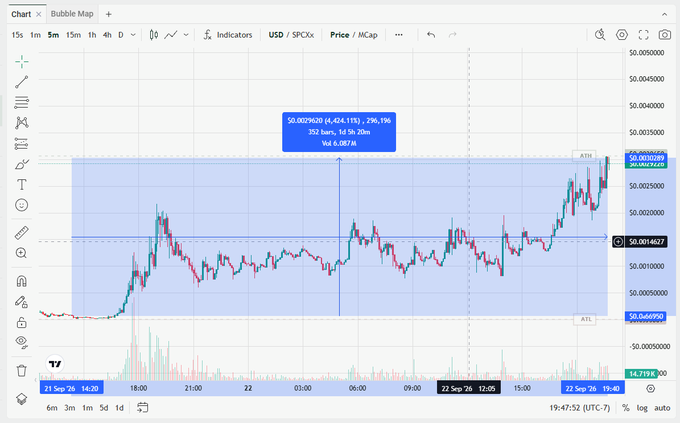Activate the magnet snap mode

[x=21, y=281]
